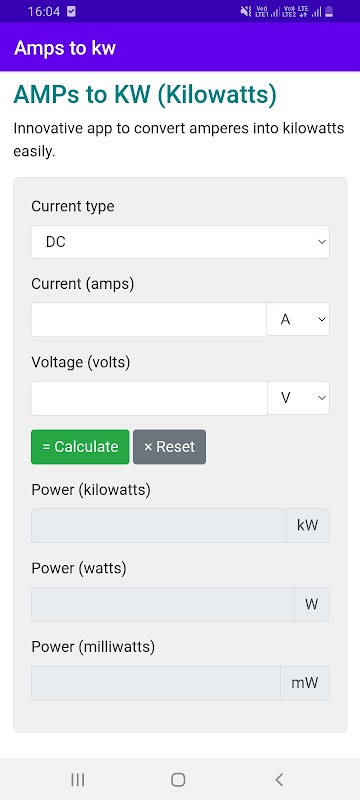Tap the Amps to kw title bar
This screenshot has height=800, width=360.
[x=180, y=47]
